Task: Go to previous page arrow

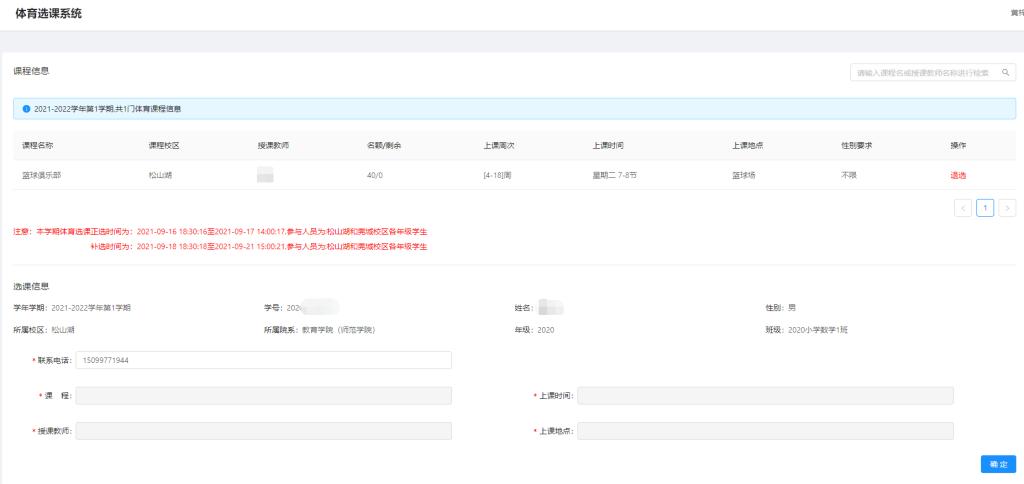Action: [963, 208]
